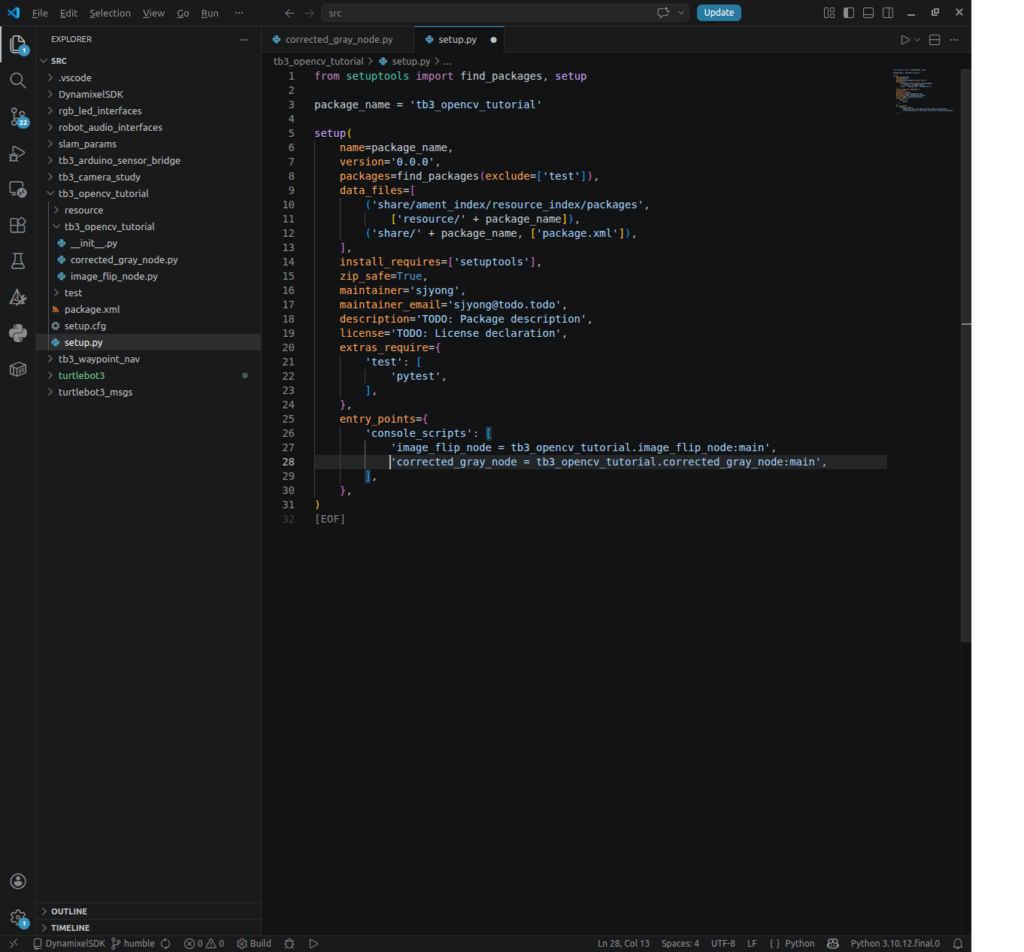Open the Selection menu
The image size is (1024, 952).
click(x=110, y=13)
